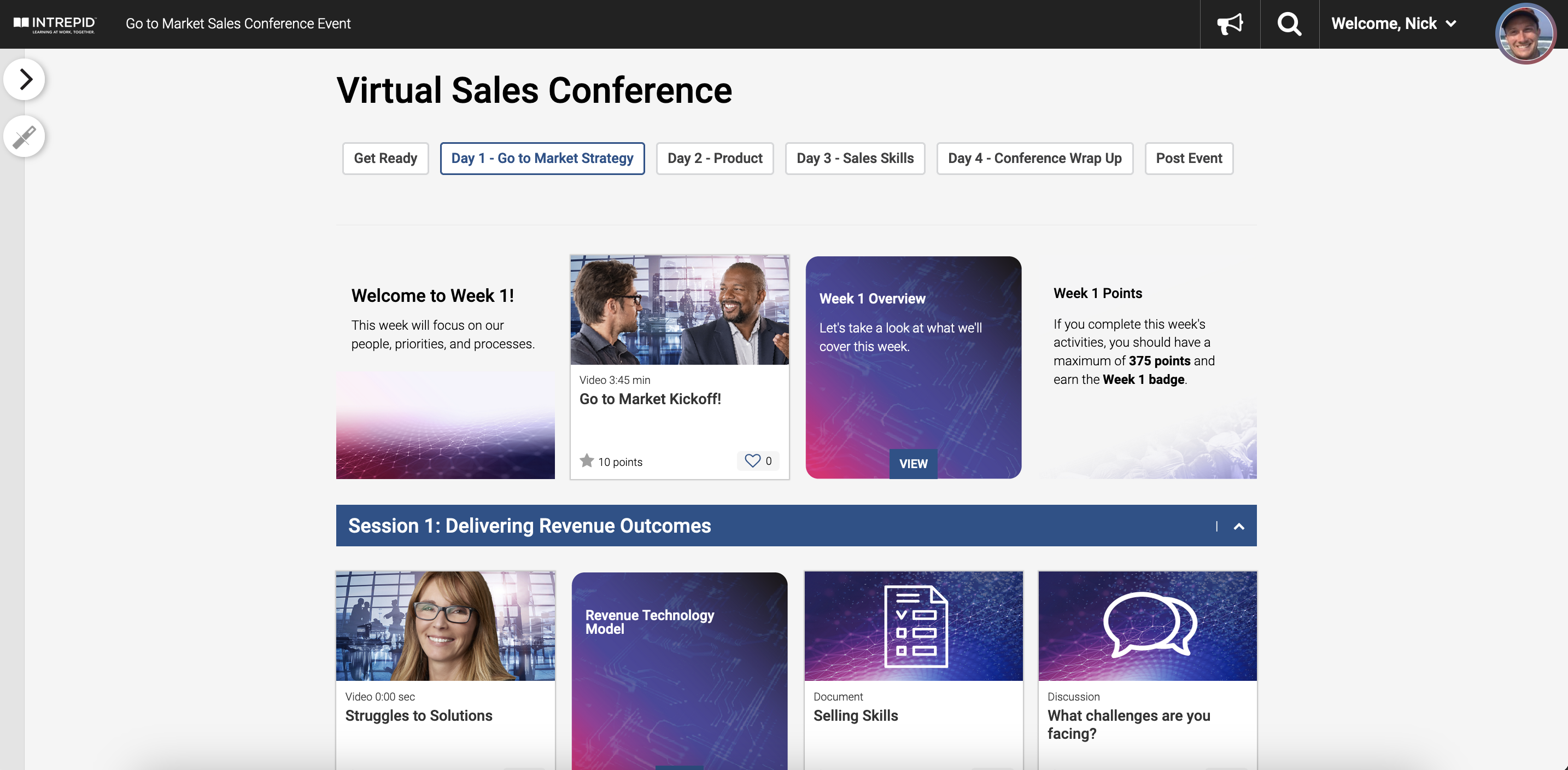
Task: Click the Intrepid logo
Action: point(55,25)
